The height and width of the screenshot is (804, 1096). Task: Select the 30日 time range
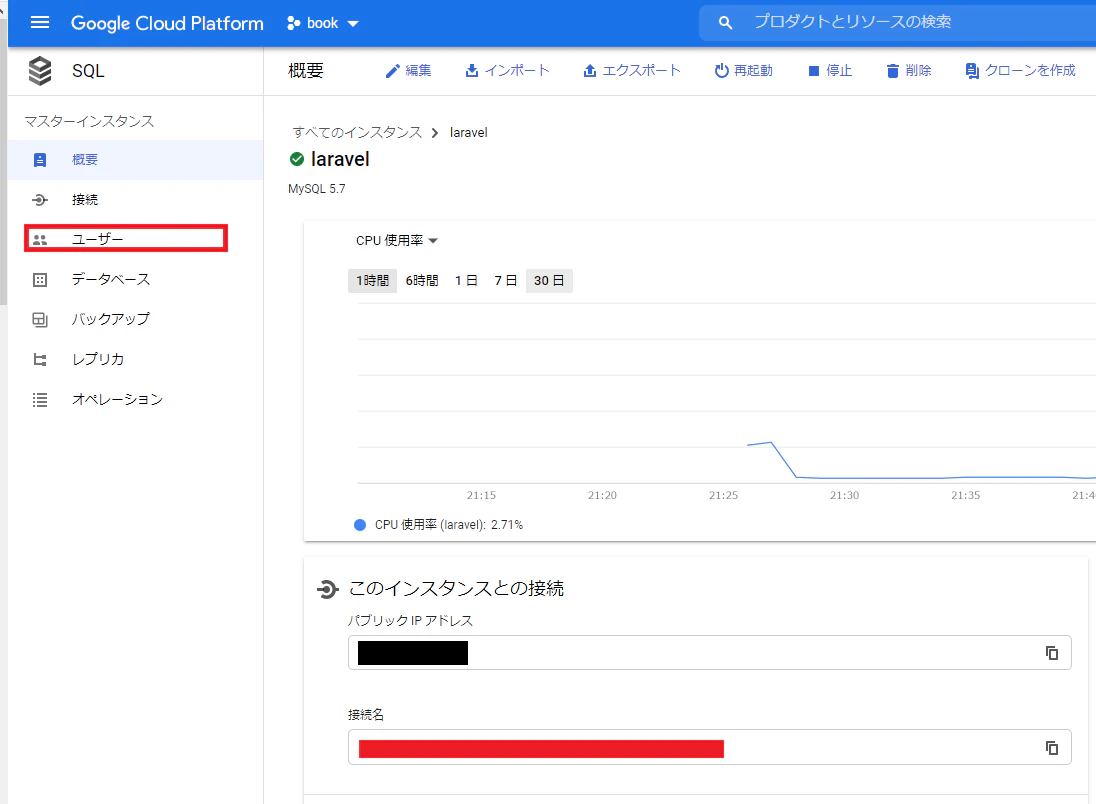(x=549, y=280)
